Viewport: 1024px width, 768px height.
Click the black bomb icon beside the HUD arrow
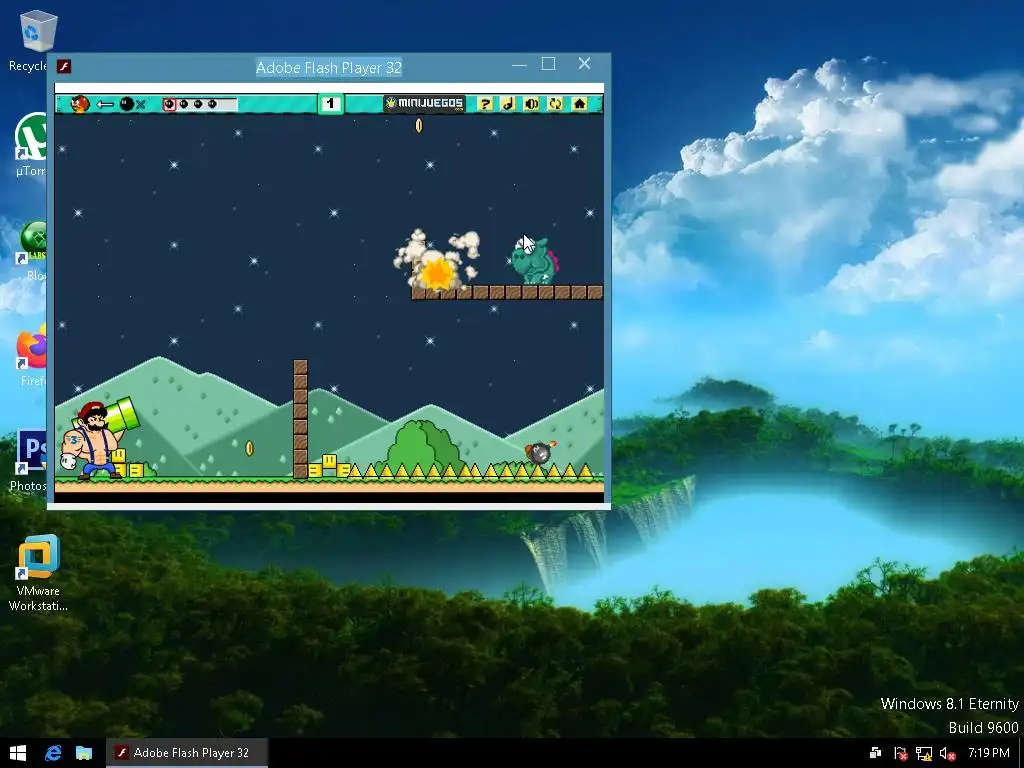(127, 104)
